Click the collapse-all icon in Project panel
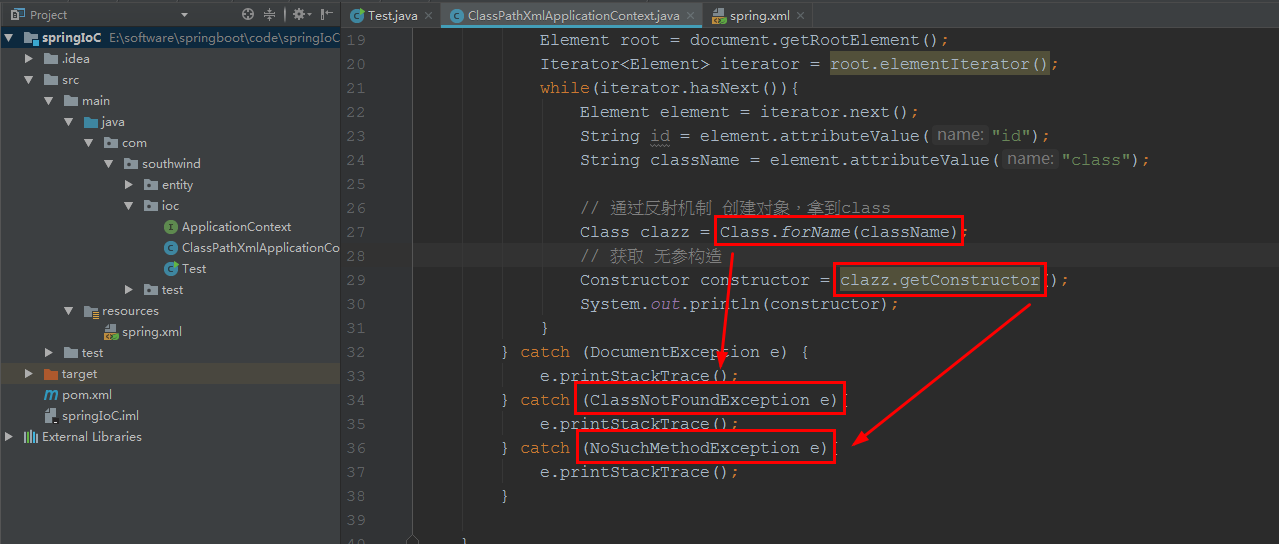Screen dimensions: 1279x544 click(270, 14)
